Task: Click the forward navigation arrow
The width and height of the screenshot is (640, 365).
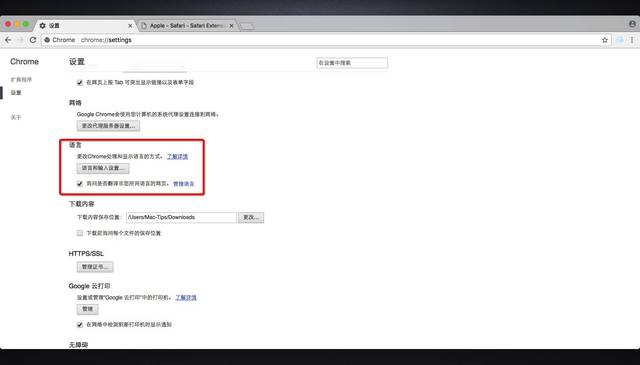Action: (x=20, y=40)
